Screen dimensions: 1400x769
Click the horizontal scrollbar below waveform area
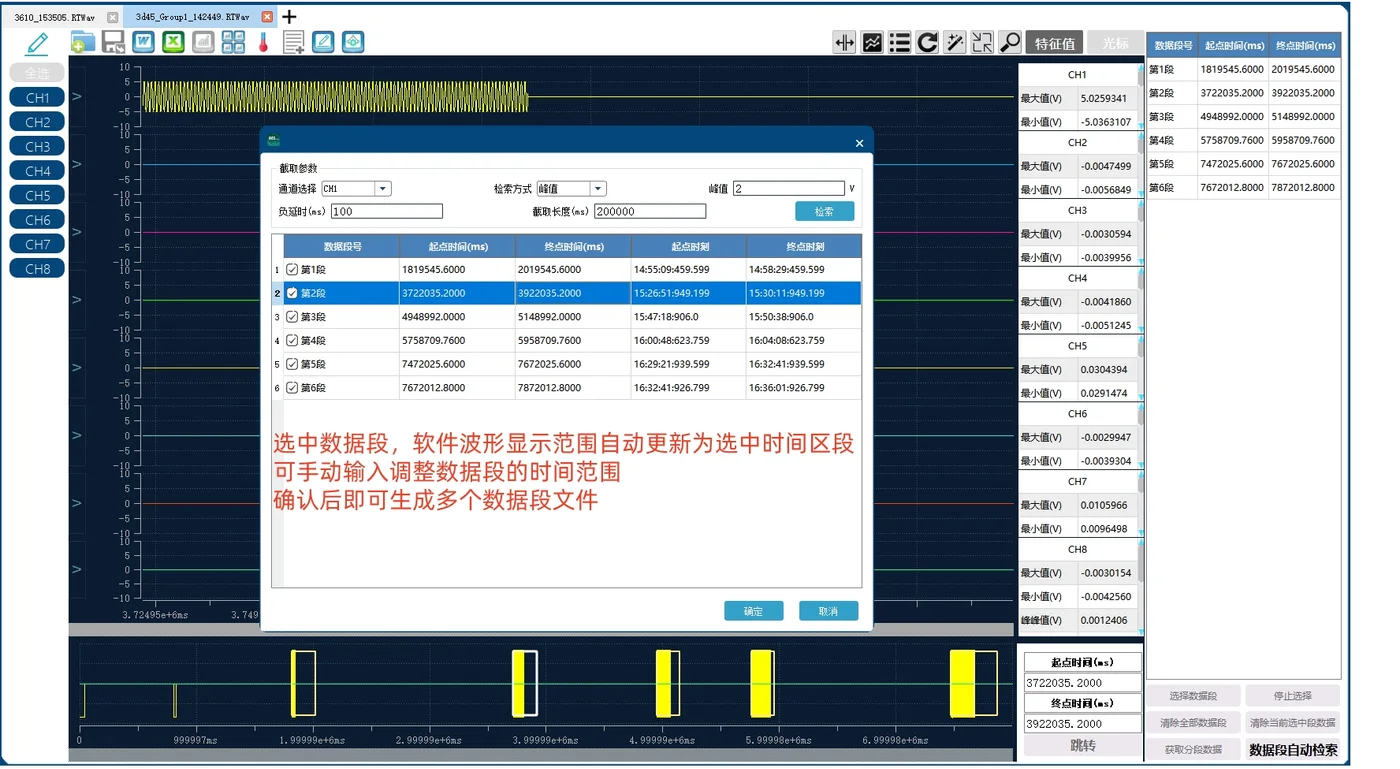(540, 629)
